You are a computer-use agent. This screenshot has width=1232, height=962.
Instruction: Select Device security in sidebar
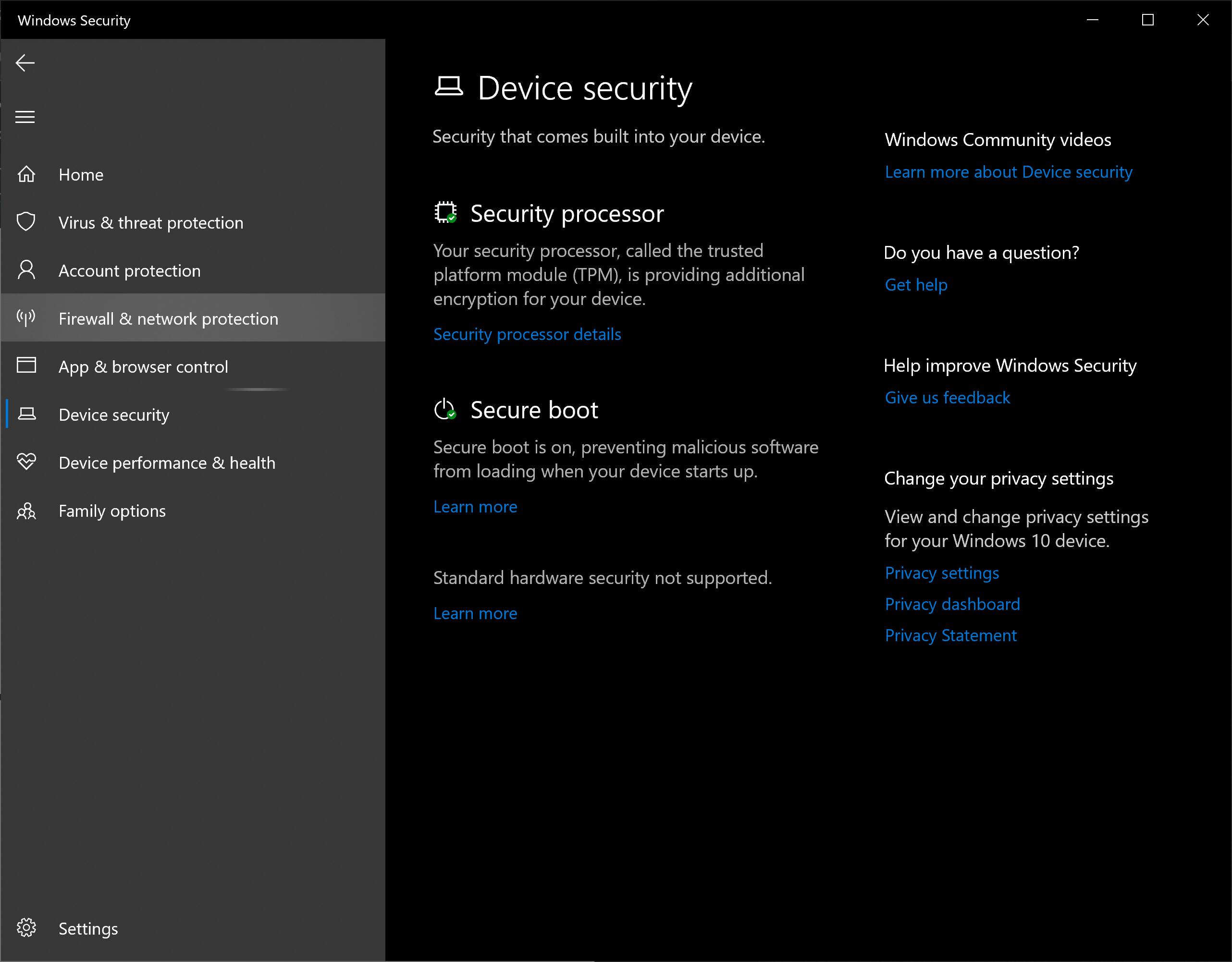(x=114, y=414)
